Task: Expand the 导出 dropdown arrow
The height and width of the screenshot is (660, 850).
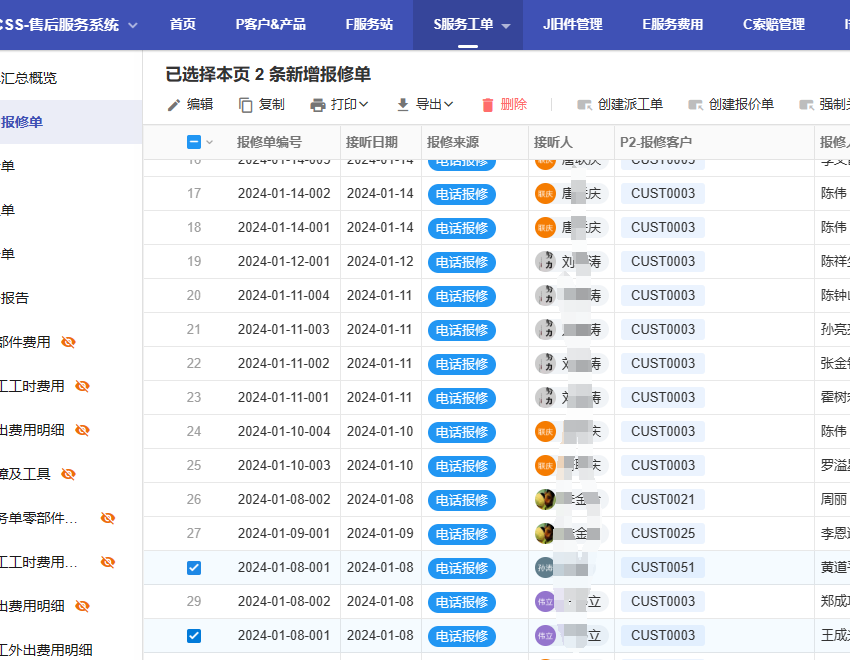Action: click(x=449, y=105)
